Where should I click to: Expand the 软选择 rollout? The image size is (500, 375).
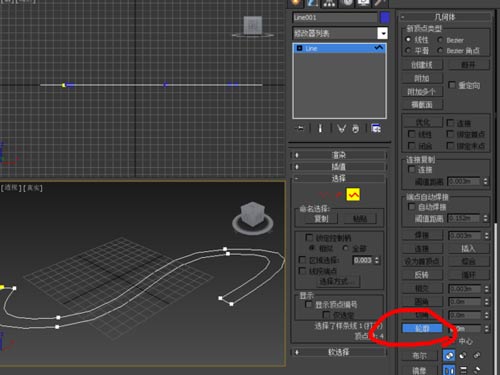tap(339, 352)
